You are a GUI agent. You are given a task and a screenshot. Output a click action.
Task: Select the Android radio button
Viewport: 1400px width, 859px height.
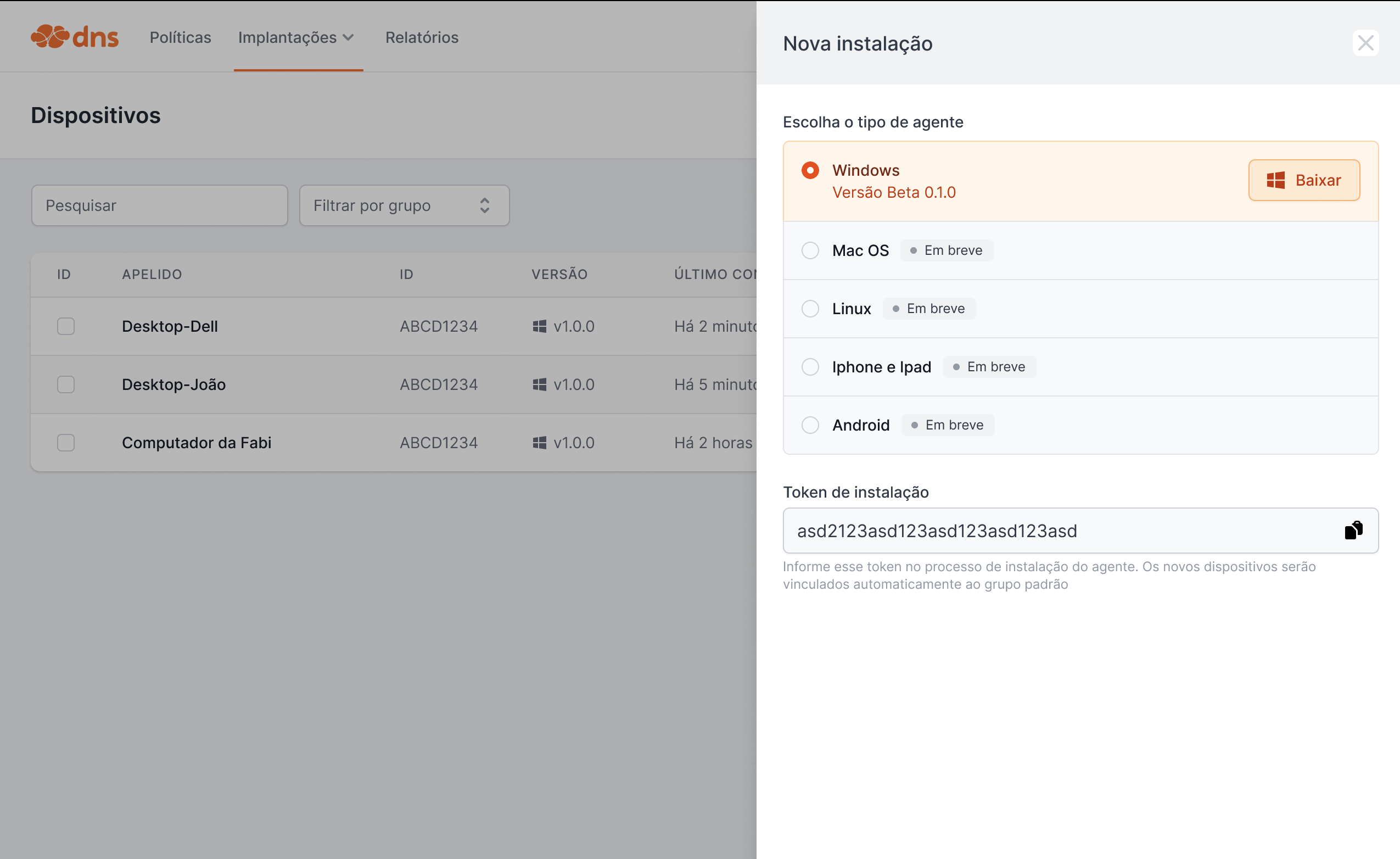pos(810,425)
